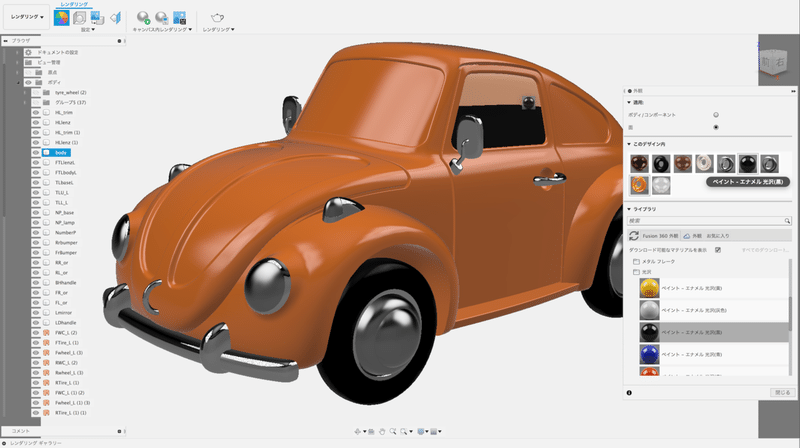The width and height of the screenshot is (800, 448).
Task: Collapse the ボディ tree folder
Action: click(18, 83)
